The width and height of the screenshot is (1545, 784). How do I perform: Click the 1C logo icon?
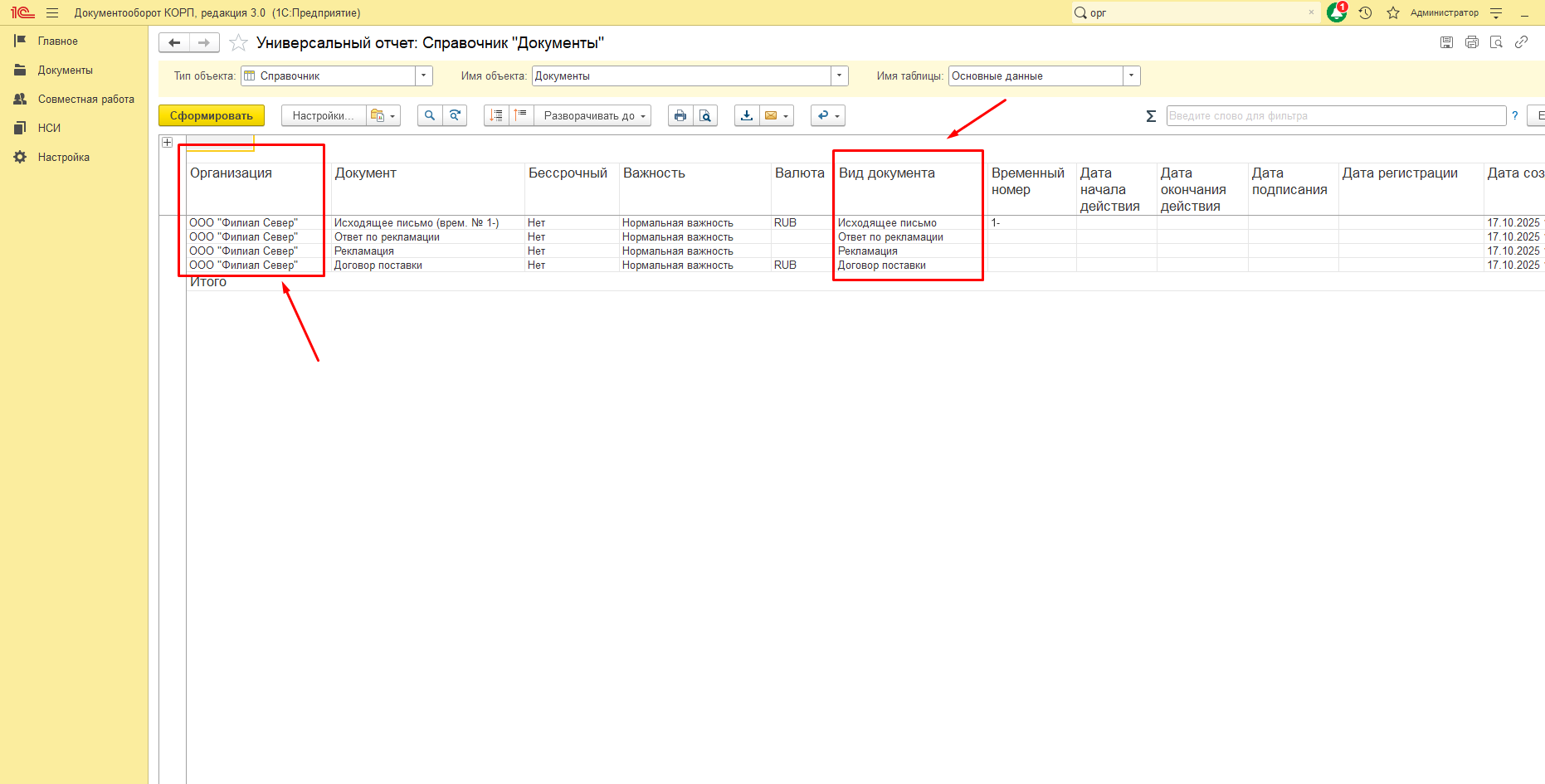(22, 12)
